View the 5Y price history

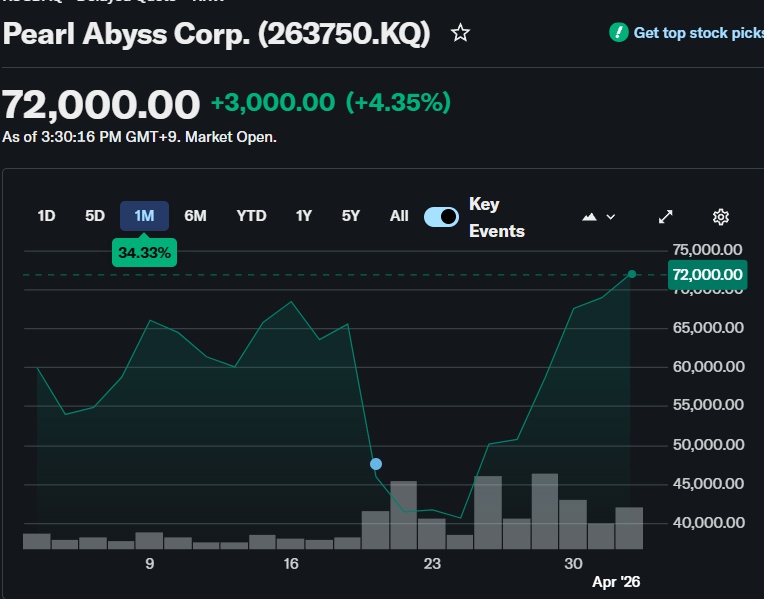tap(350, 216)
